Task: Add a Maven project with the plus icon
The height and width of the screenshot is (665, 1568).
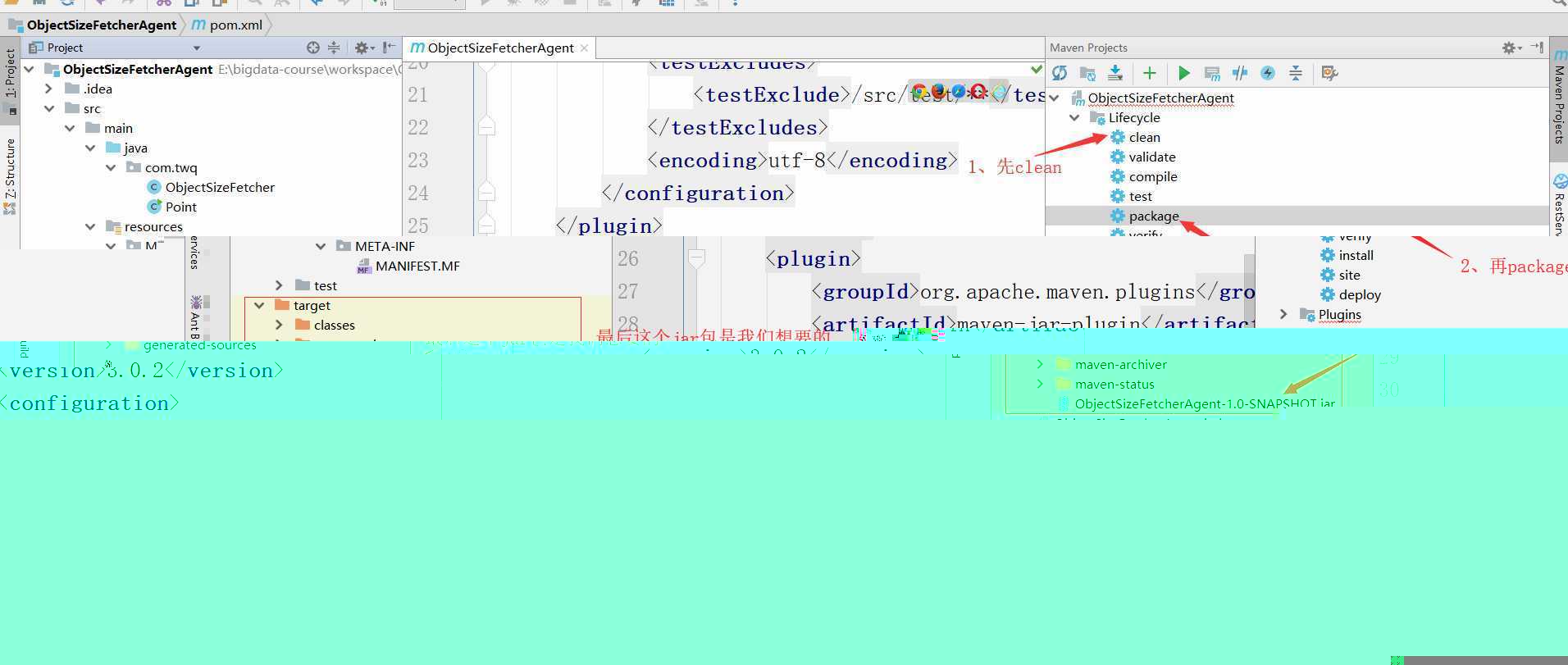Action: coord(1150,73)
